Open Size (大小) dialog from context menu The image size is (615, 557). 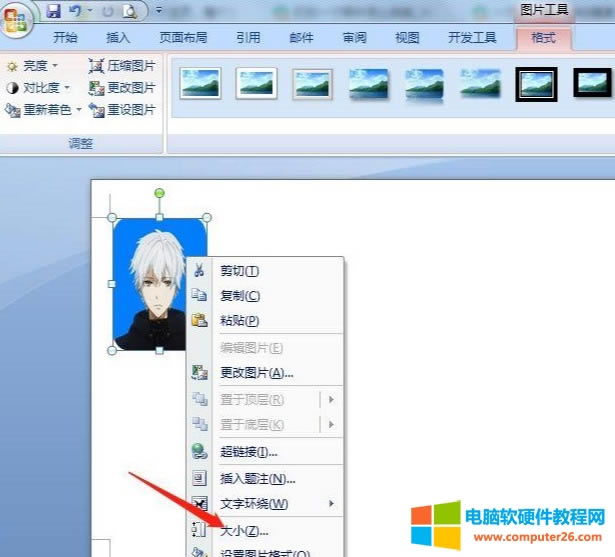(244, 531)
